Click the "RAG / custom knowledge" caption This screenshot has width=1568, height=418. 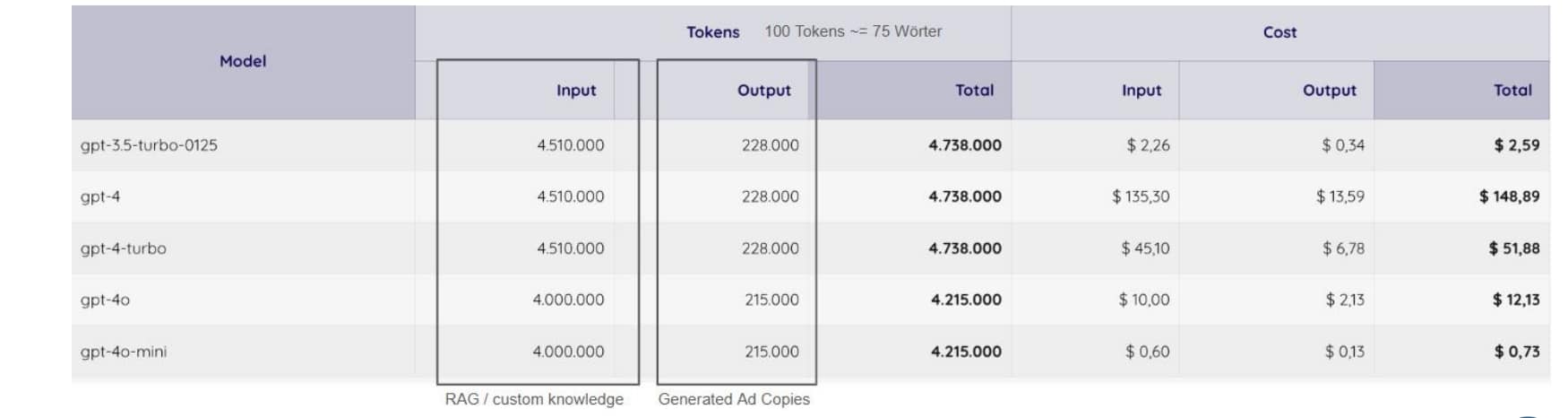click(x=534, y=399)
